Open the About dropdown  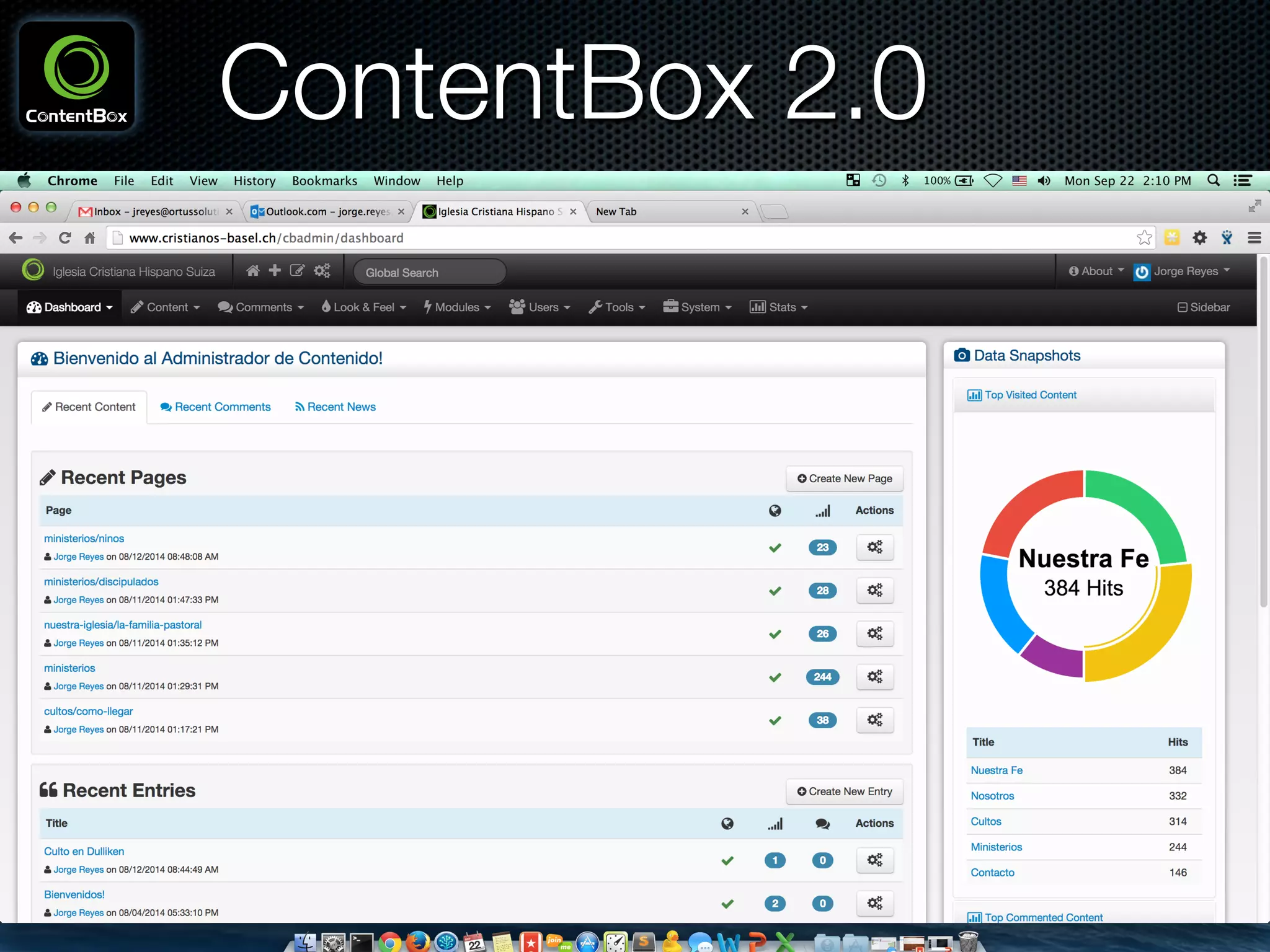point(1096,271)
